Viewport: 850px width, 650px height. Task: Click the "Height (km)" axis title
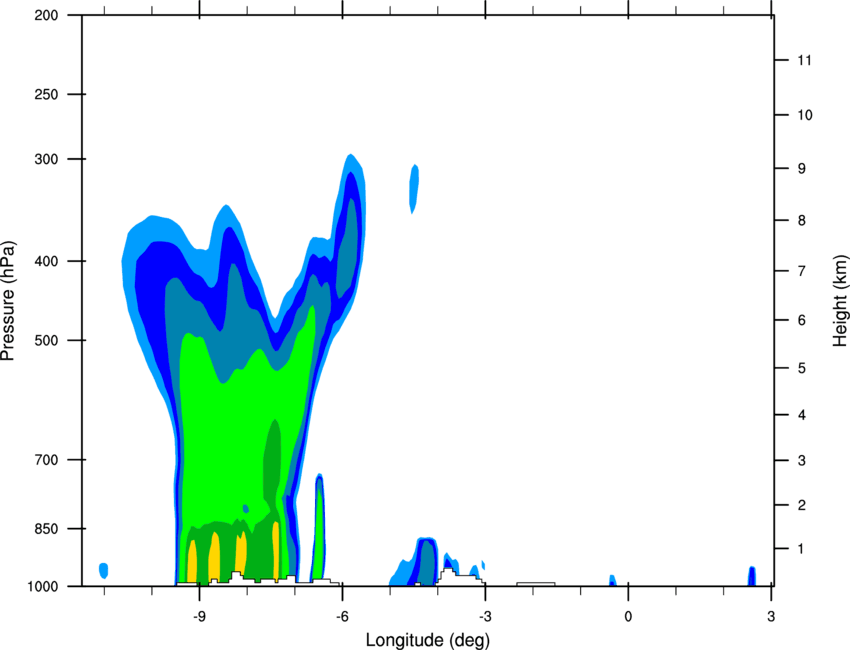(x=840, y=301)
